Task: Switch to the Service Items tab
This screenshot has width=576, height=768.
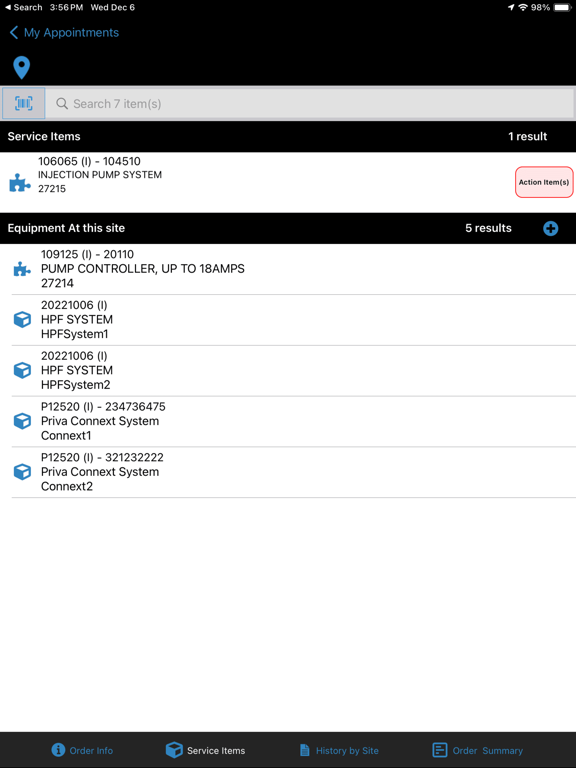Action: point(205,750)
